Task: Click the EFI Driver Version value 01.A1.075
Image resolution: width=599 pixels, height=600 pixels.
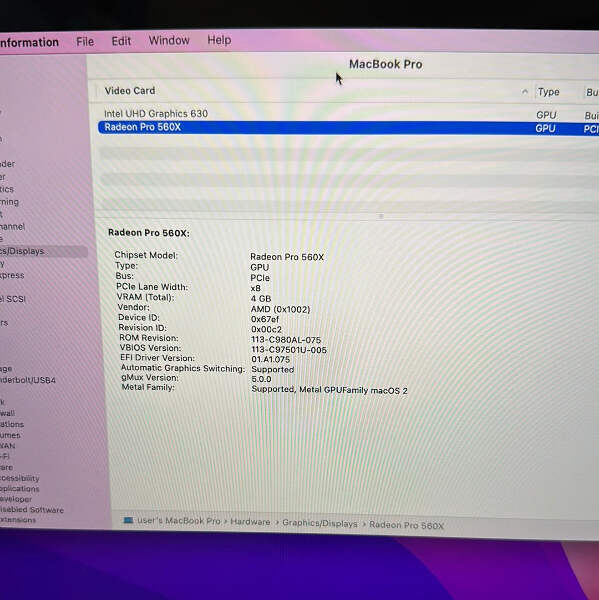Action: (x=271, y=360)
